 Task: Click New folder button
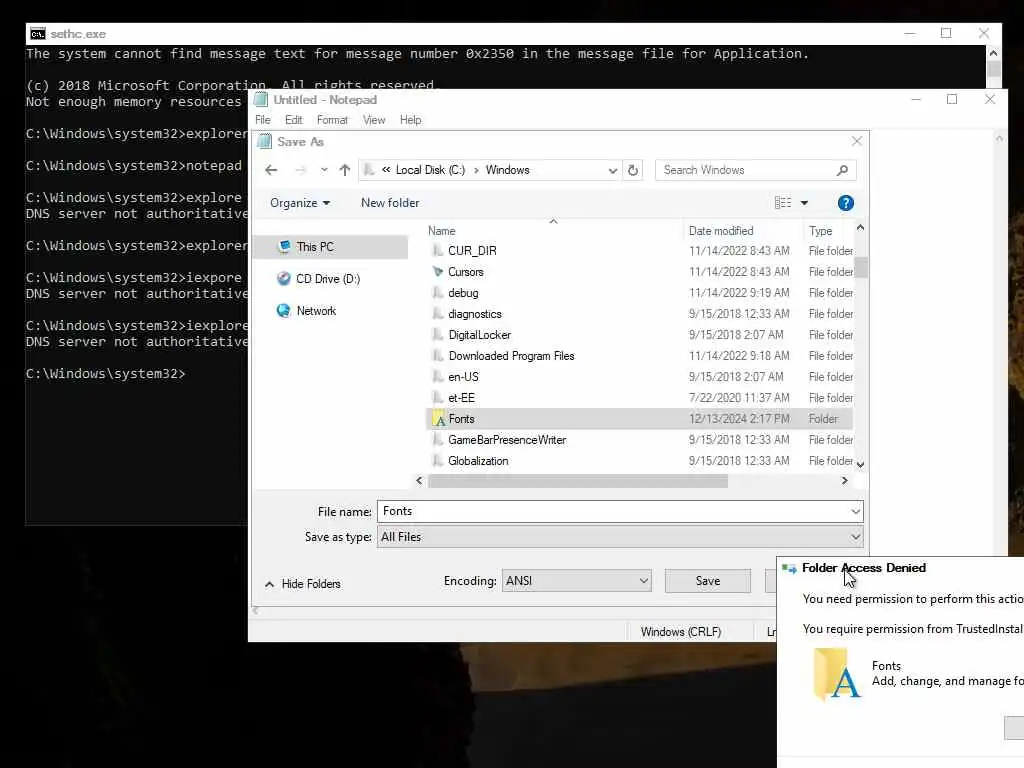(390, 203)
